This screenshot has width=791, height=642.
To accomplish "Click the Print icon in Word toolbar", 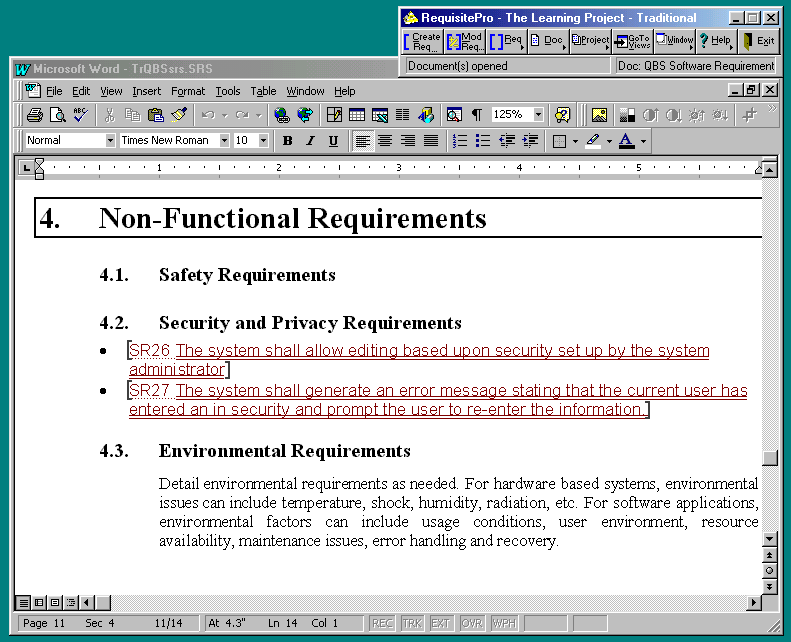I will coord(35,115).
